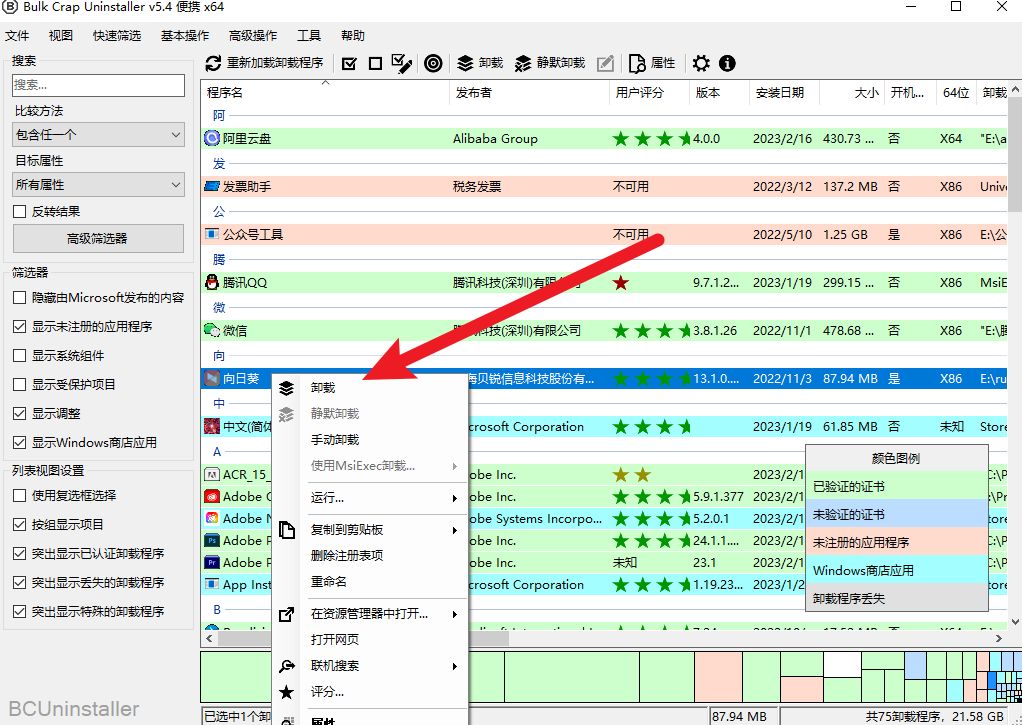
Task: Click the 卸载 uninstall toolbar button
Action: (480, 63)
